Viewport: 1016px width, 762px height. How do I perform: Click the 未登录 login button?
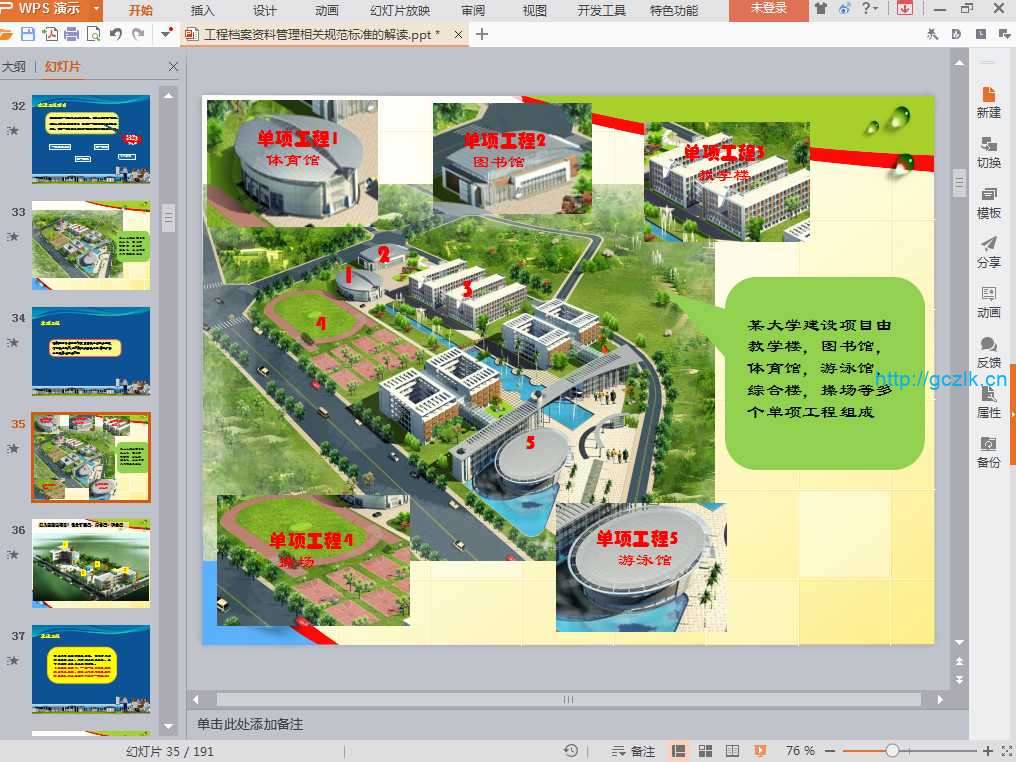pyautogui.click(x=768, y=9)
